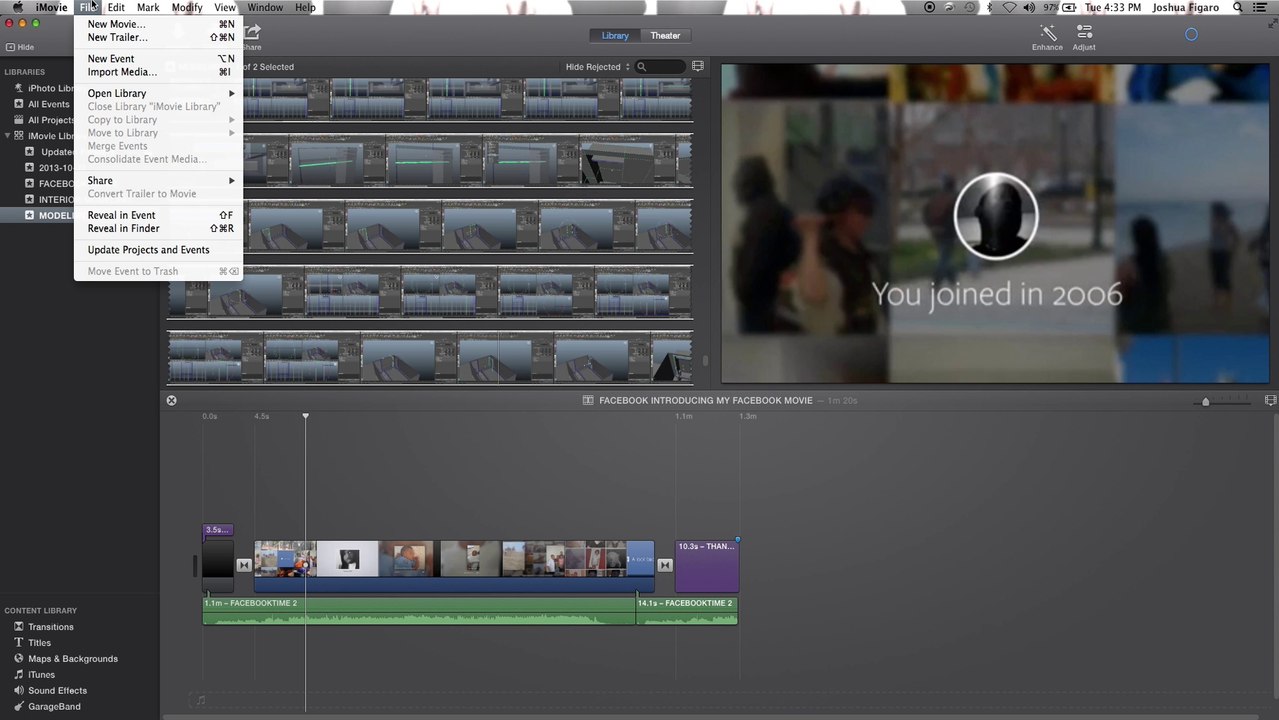Switch to Theater view
The image size is (1279, 720).
(x=665, y=35)
